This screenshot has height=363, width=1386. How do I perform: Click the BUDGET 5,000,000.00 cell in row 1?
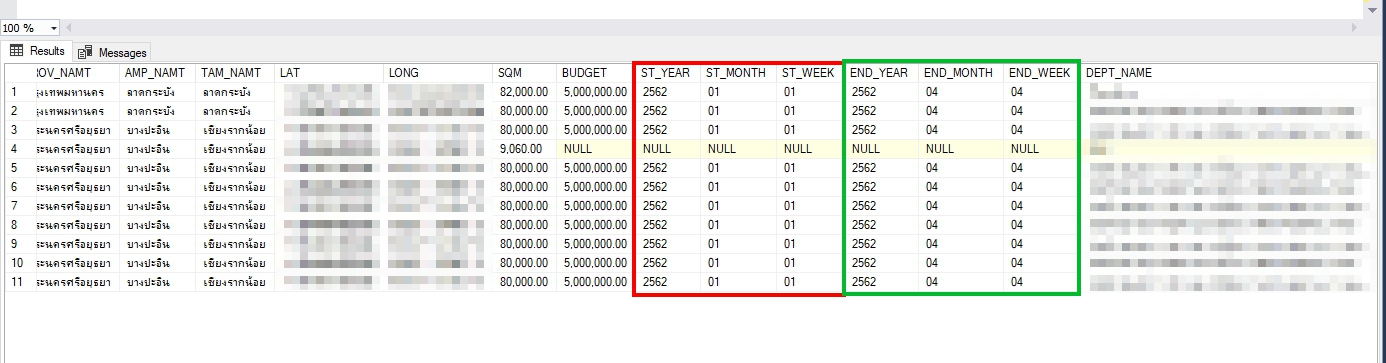coord(596,92)
